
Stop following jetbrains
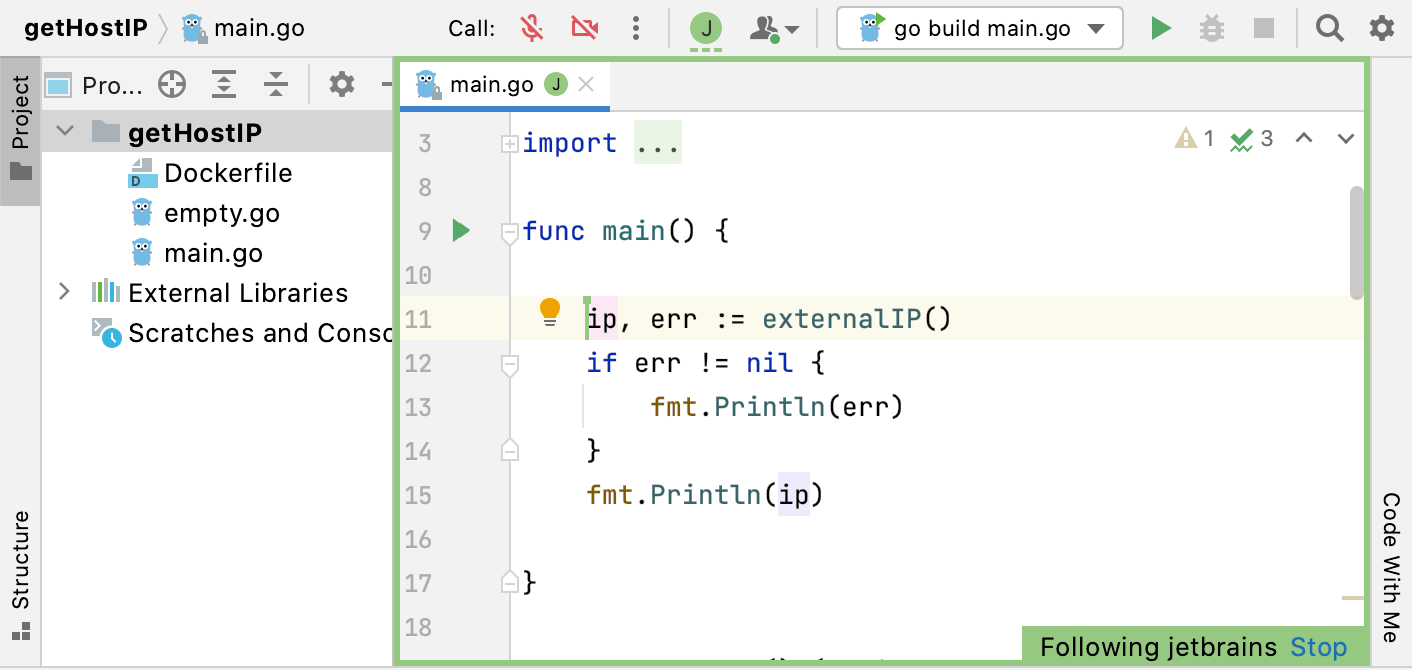coord(1318,647)
